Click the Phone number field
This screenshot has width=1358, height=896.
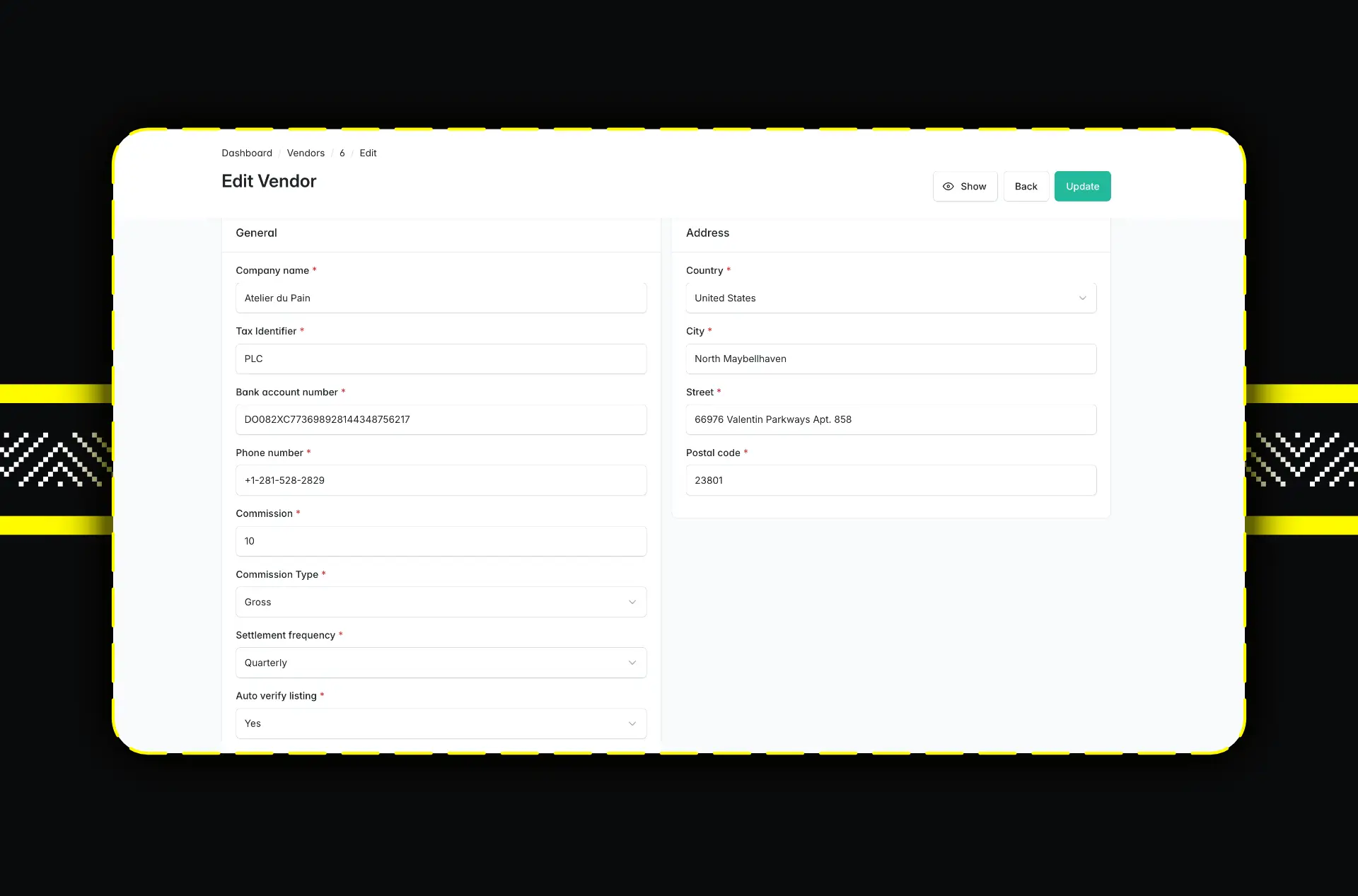(x=441, y=480)
